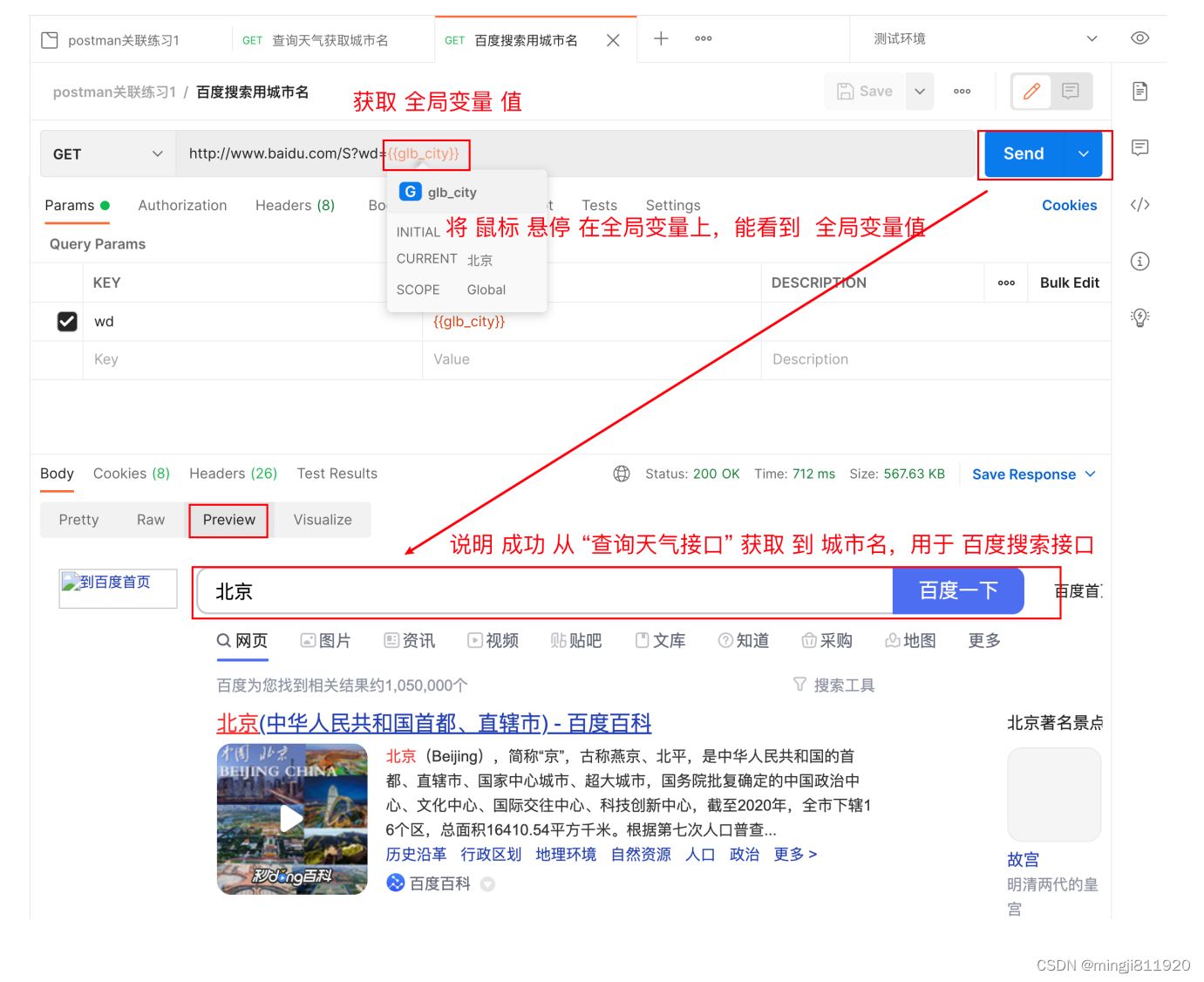
Task: Switch response view to Raw
Action: 151,520
